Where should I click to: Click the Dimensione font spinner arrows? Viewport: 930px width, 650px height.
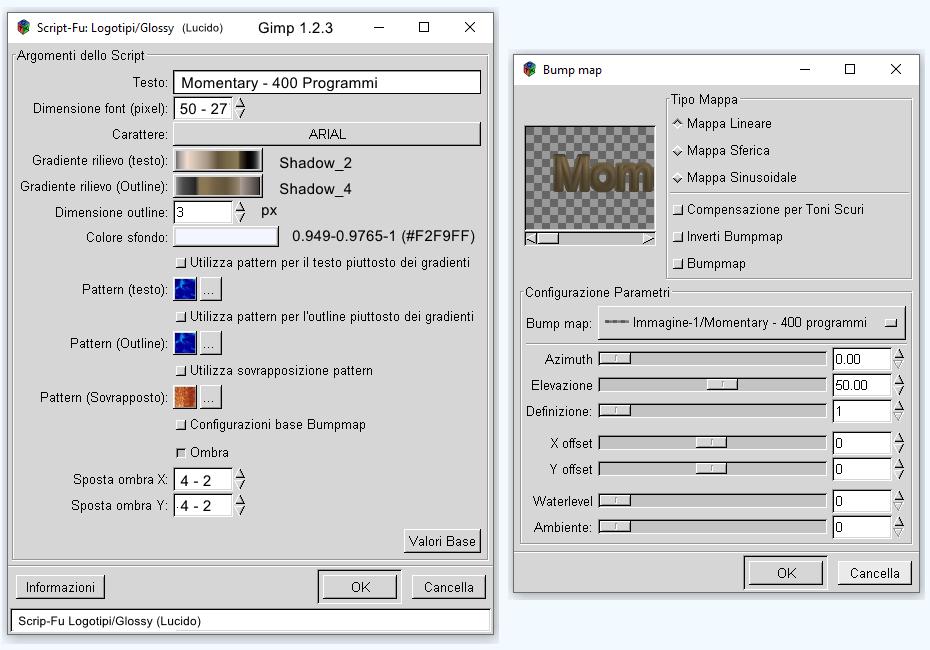coord(240,109)
